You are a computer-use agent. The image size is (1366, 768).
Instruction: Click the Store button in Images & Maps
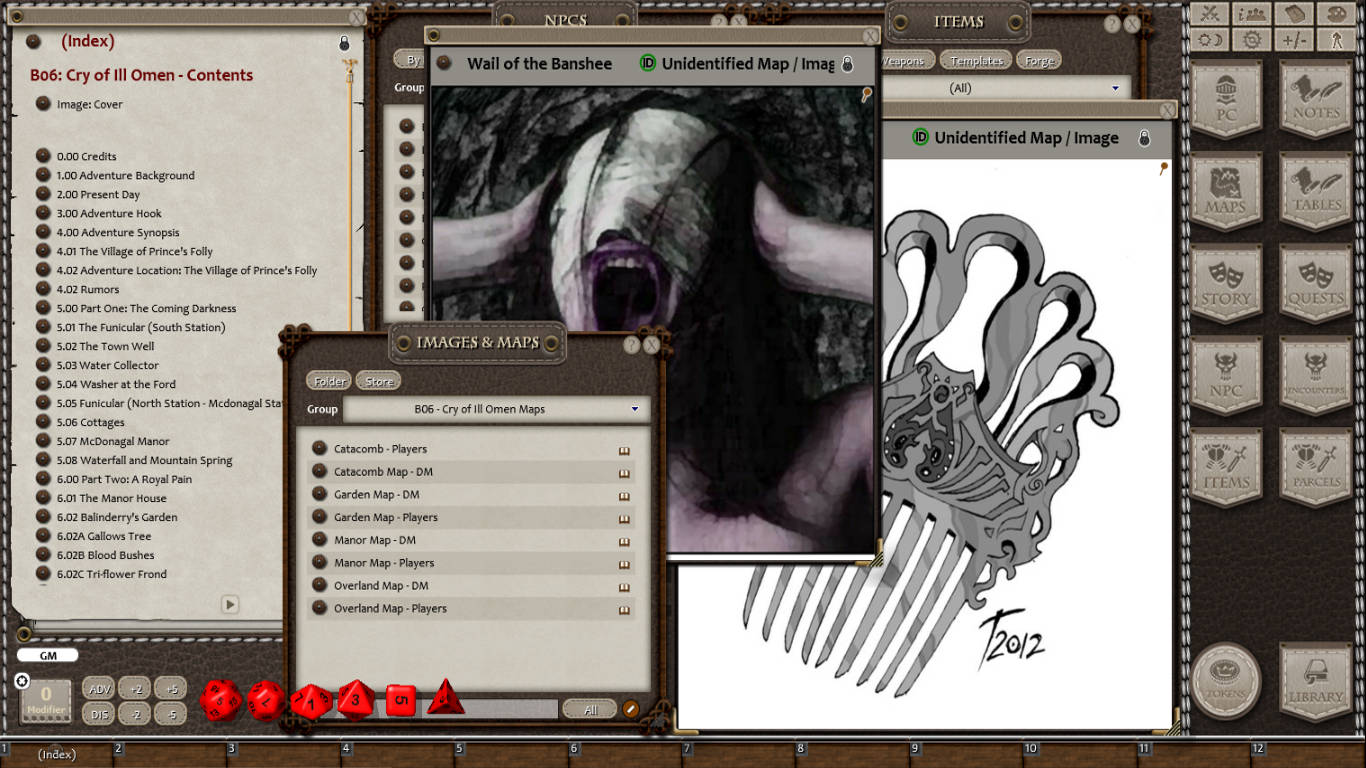tap(378, 380)
